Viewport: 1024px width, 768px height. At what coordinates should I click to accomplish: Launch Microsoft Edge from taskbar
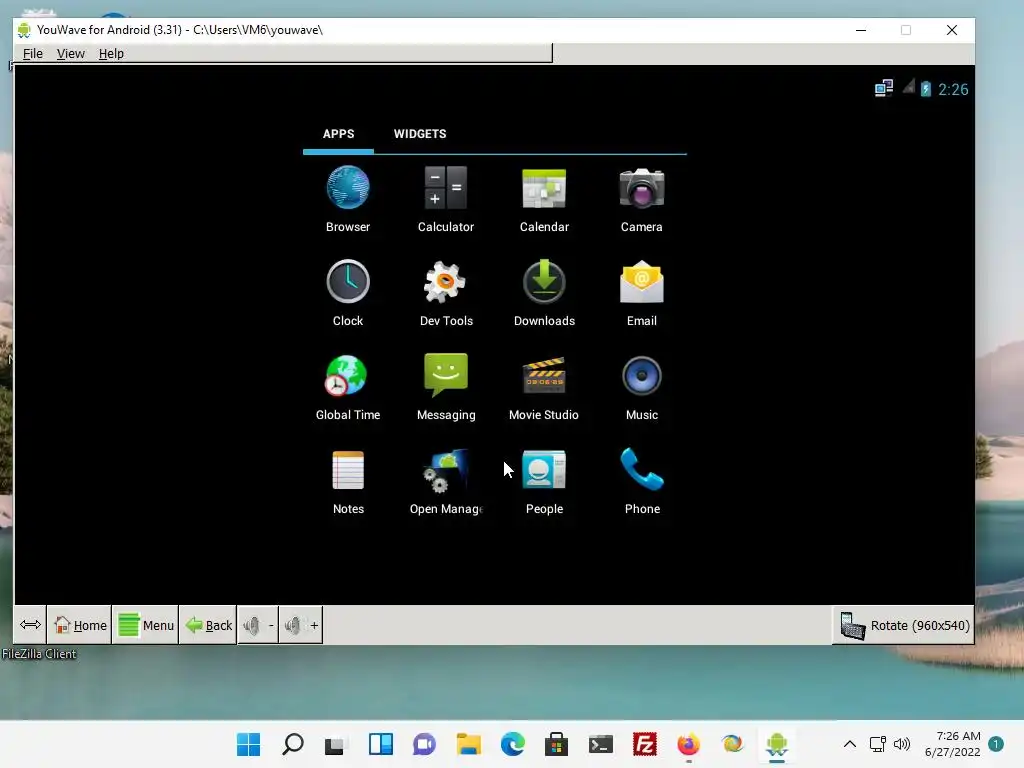coord(513,744)
